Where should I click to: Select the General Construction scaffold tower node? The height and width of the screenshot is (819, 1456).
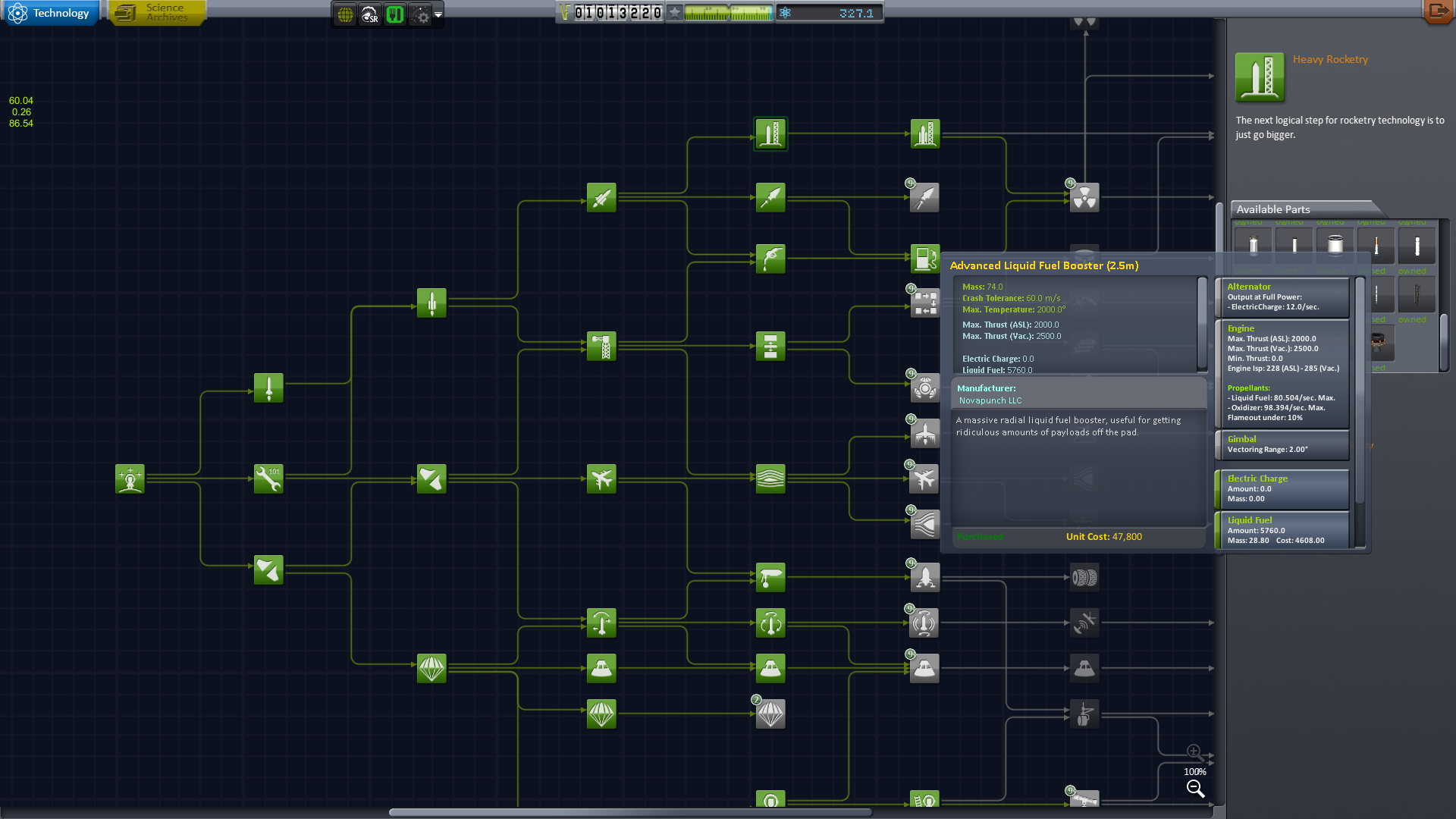pyautogui.click(x=601, y=347)
